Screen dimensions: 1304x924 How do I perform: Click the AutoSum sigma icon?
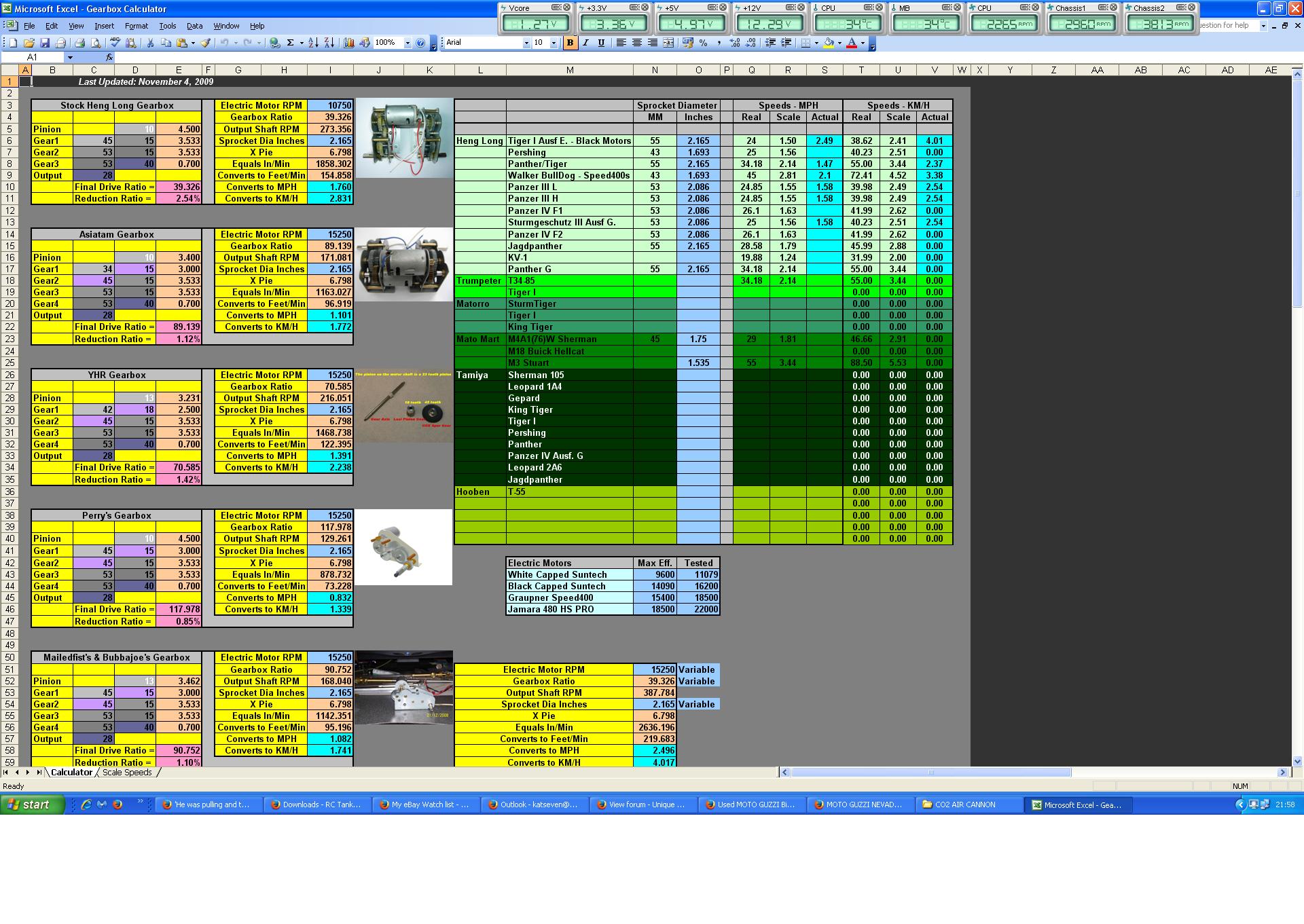pyautogui.click(x=290, y=43)
